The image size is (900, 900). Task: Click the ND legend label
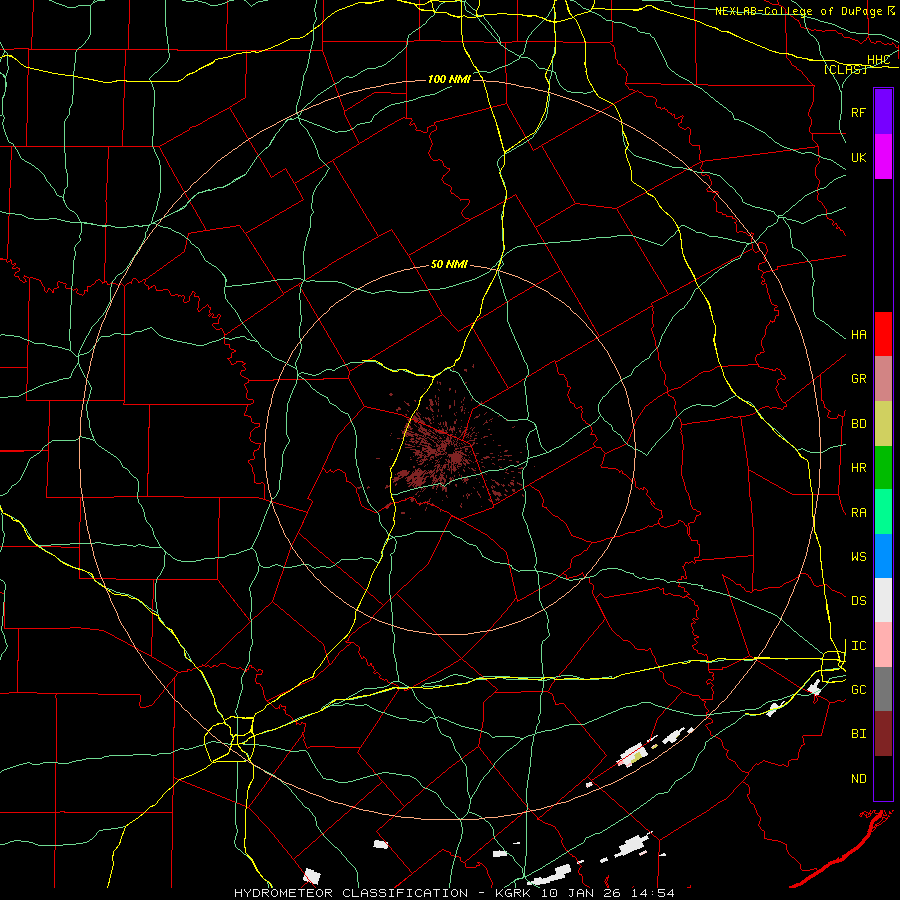[858, 779]
